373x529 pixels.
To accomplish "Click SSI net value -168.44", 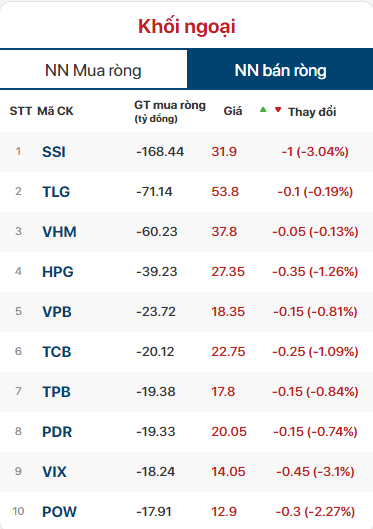I will 160,151.
